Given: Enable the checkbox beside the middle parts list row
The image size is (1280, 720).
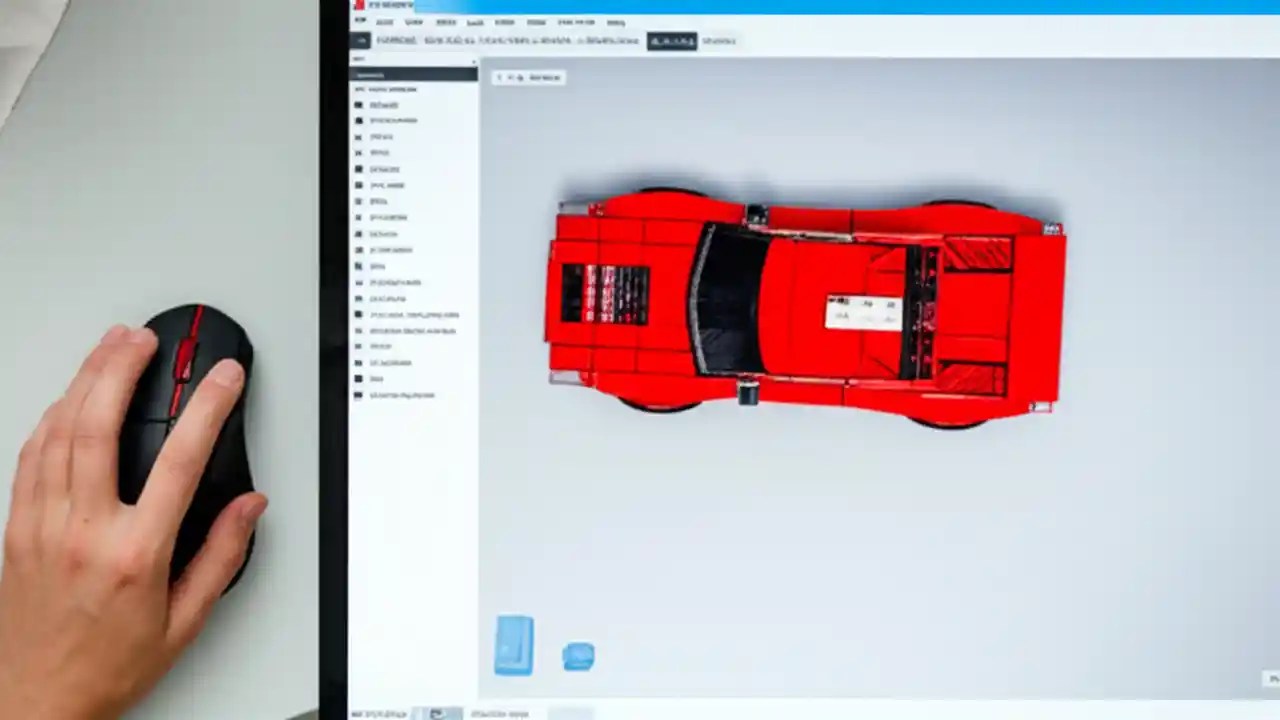Looking at the screenshot, I should (x=358, y=250).
